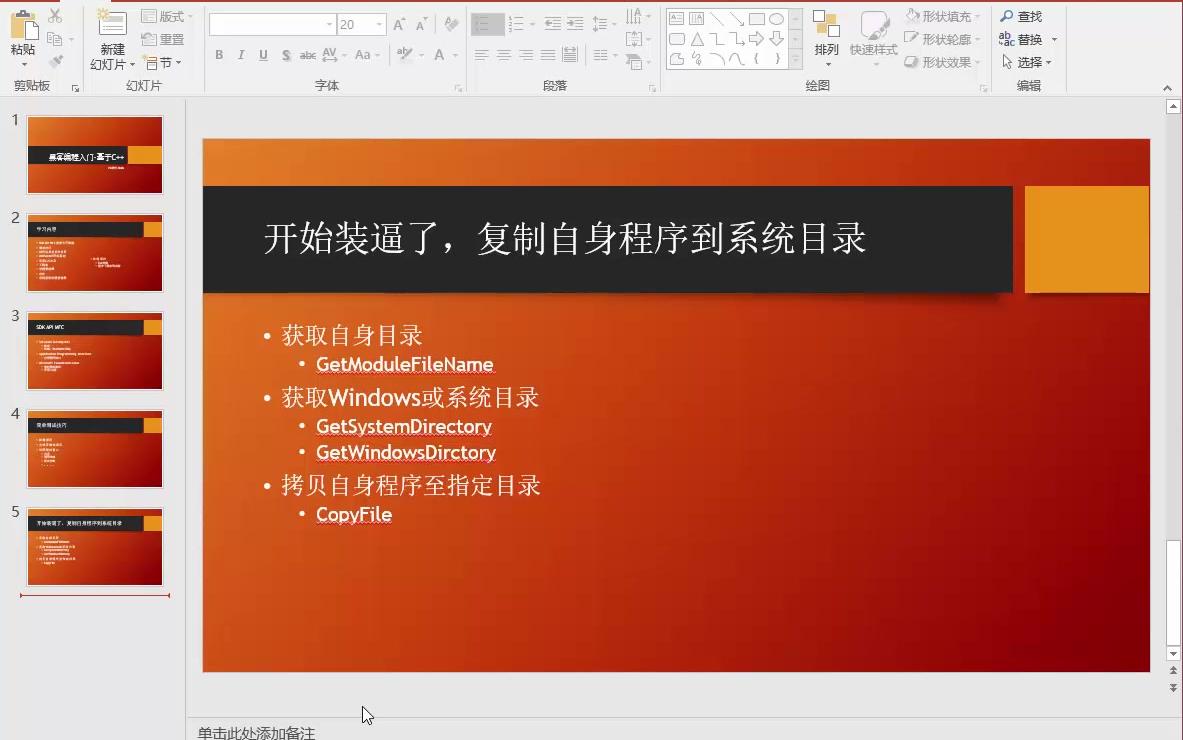
Task: Select slide 3 thumbnail in the panel
Action: pos(94,350)
